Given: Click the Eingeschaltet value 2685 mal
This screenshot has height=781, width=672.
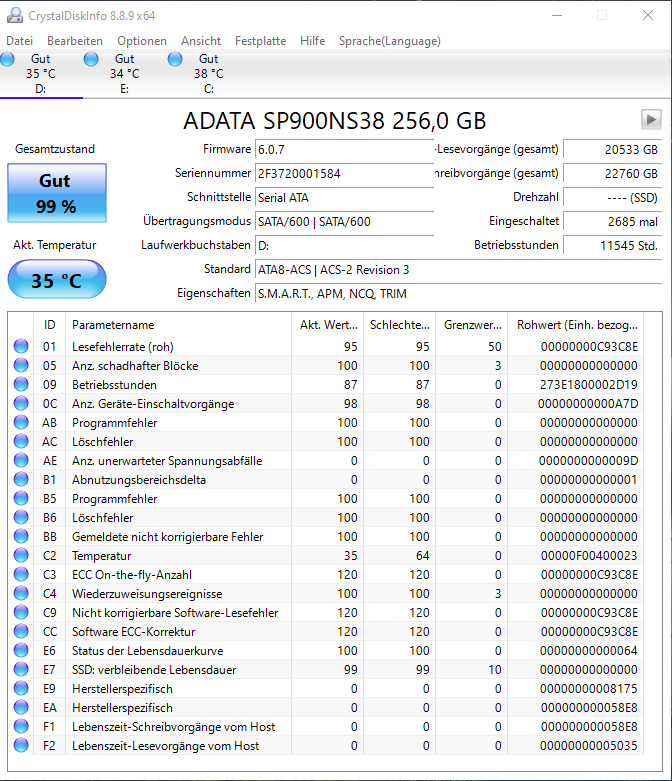Looking at the screenshot, I should (612, 221).
